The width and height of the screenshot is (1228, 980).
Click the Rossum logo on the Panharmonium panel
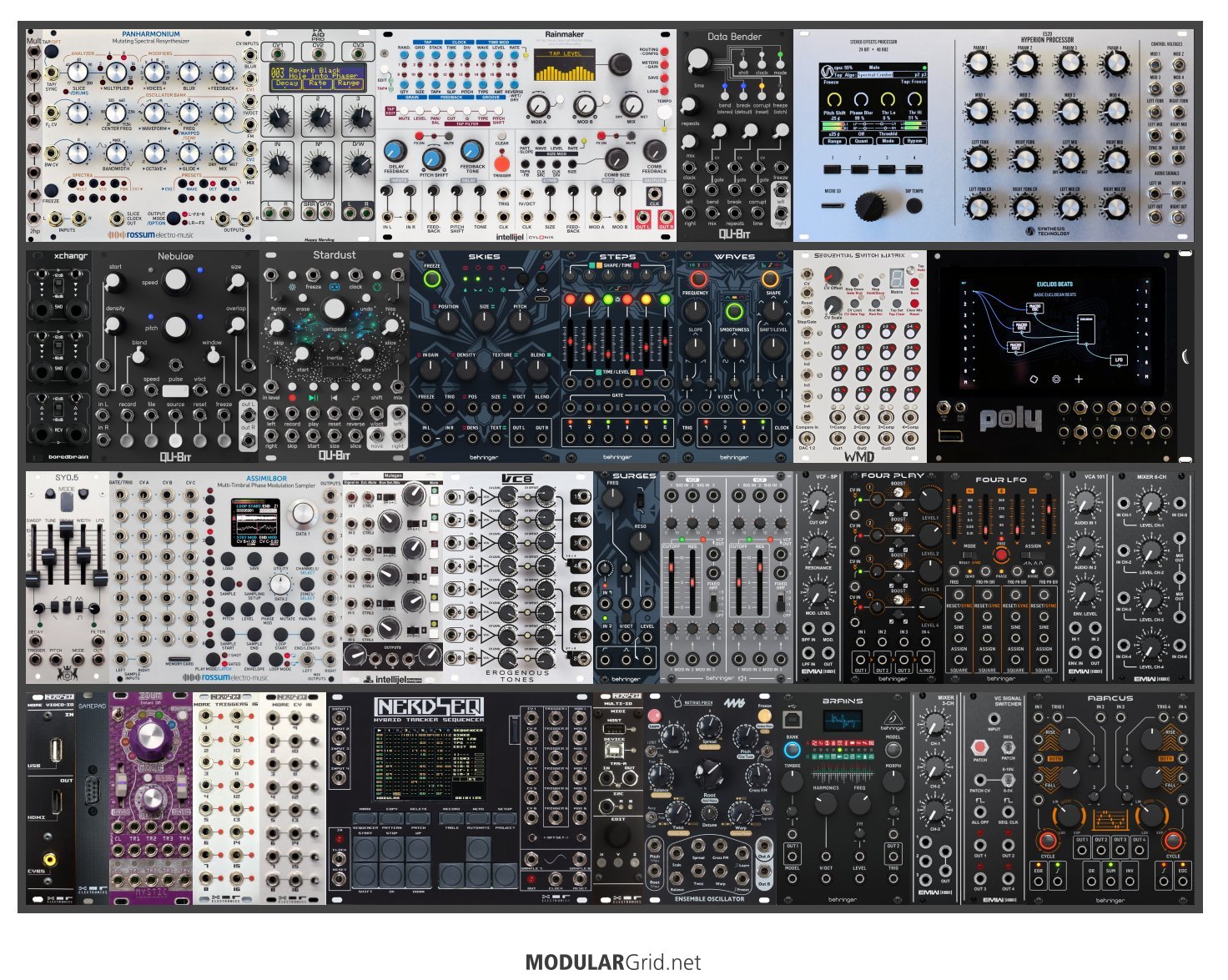pyautogui.click(x=150, y=235)
